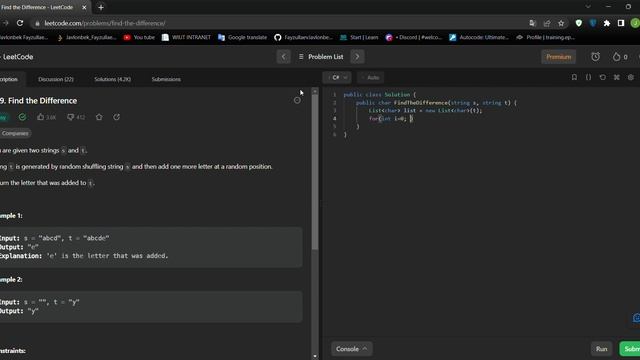Select the C# language dropdown
Viewport: 640px width, 360px height.
point(337,77)
